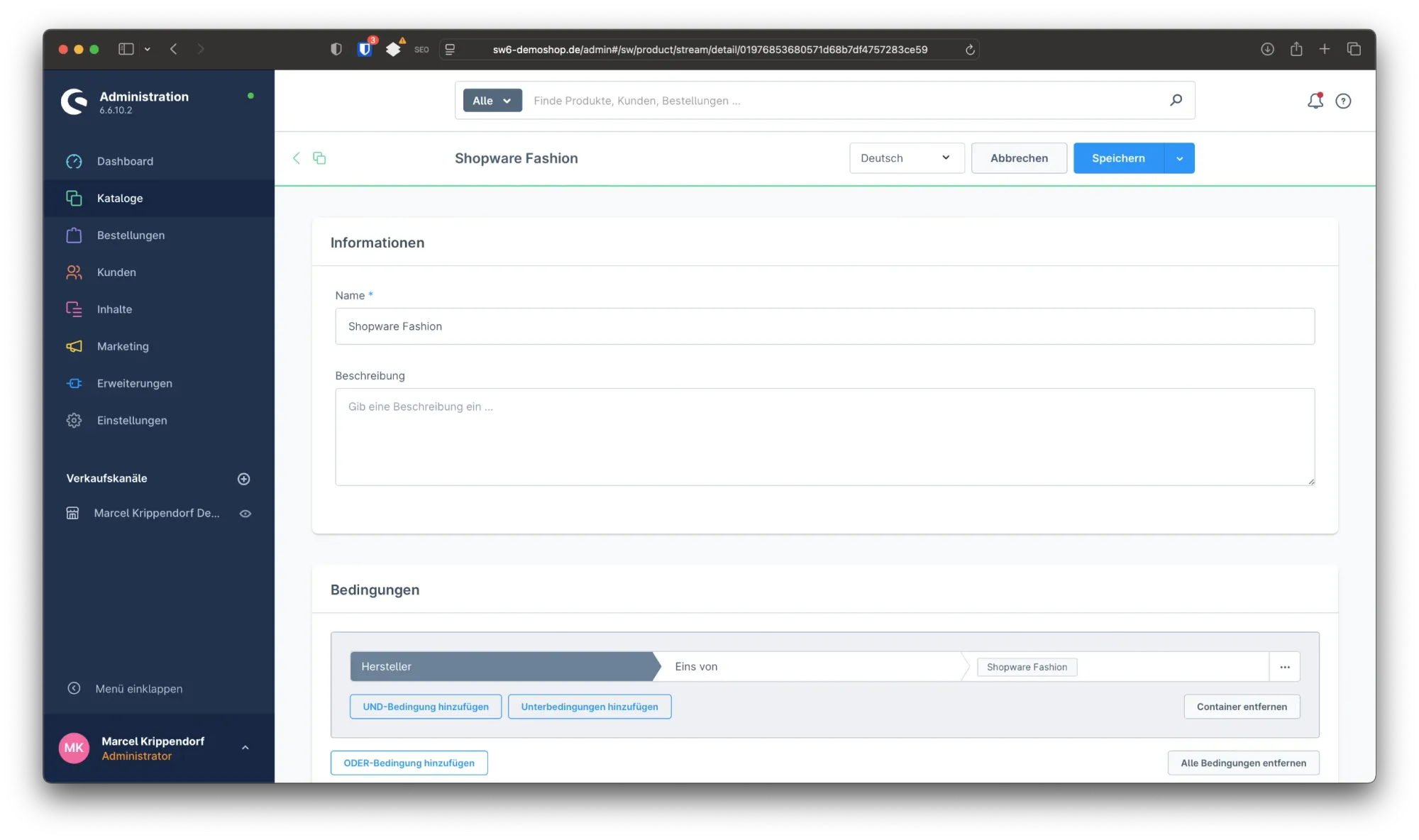This screenshot has width=1419, height=840.
Task: Click the duplicate icon beside the back arrow
Action: [x=319, y=157]
